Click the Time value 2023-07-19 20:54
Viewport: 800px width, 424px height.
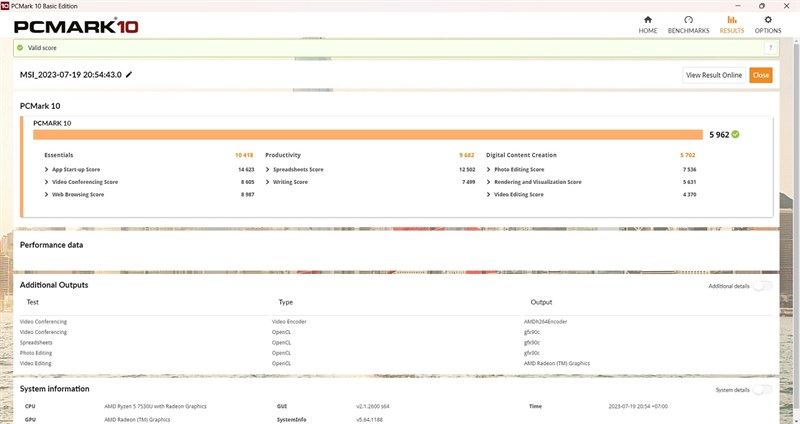[638, 407]
